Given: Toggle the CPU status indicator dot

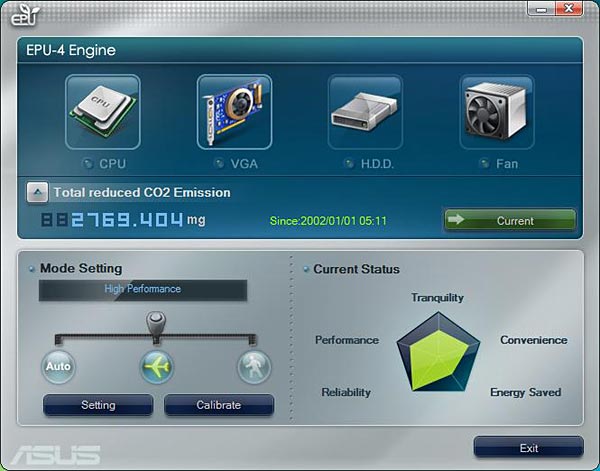Looking at the screenshot, I should tap(88, 164).
